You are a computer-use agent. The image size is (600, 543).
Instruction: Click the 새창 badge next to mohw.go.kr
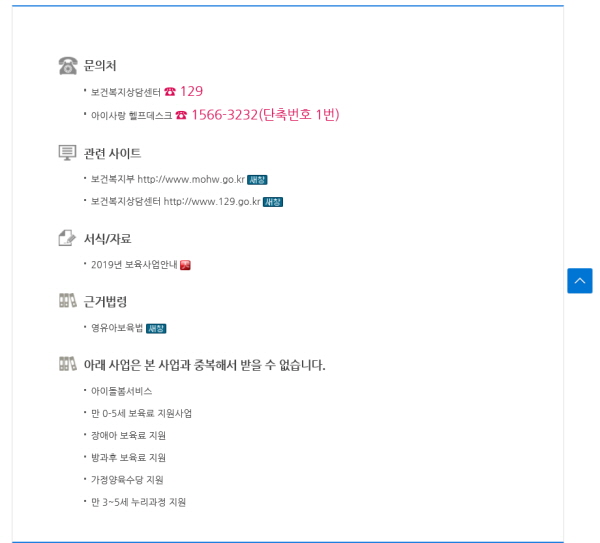coord(257,180)
